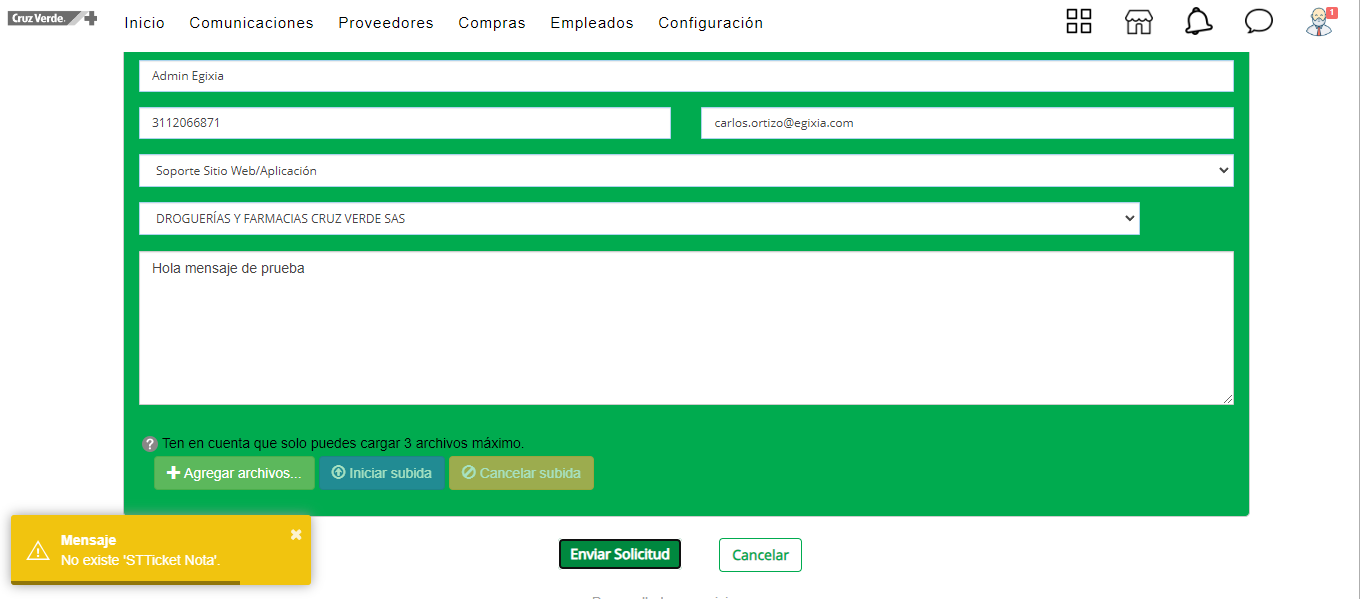Click the message text area
The image size is (1360, 599).
click(685, 328)
